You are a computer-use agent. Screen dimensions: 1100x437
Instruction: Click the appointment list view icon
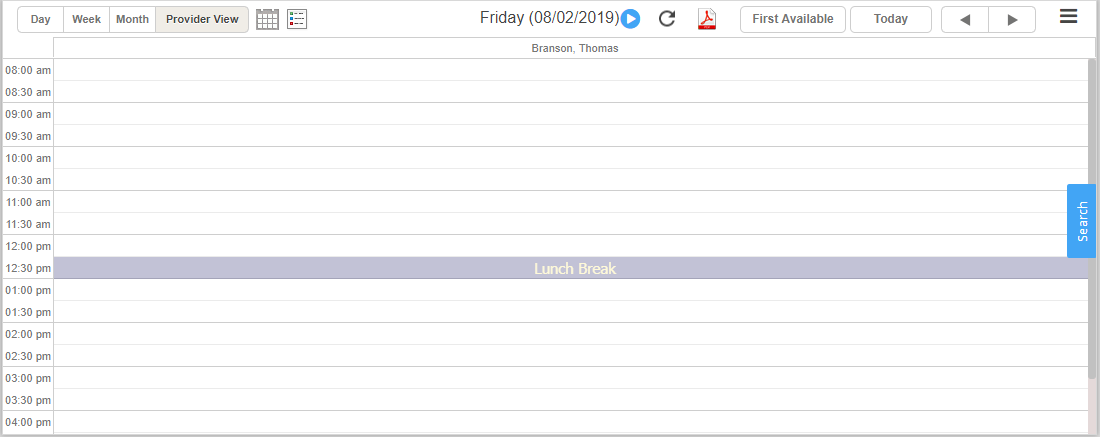click(x=297, y=19)
